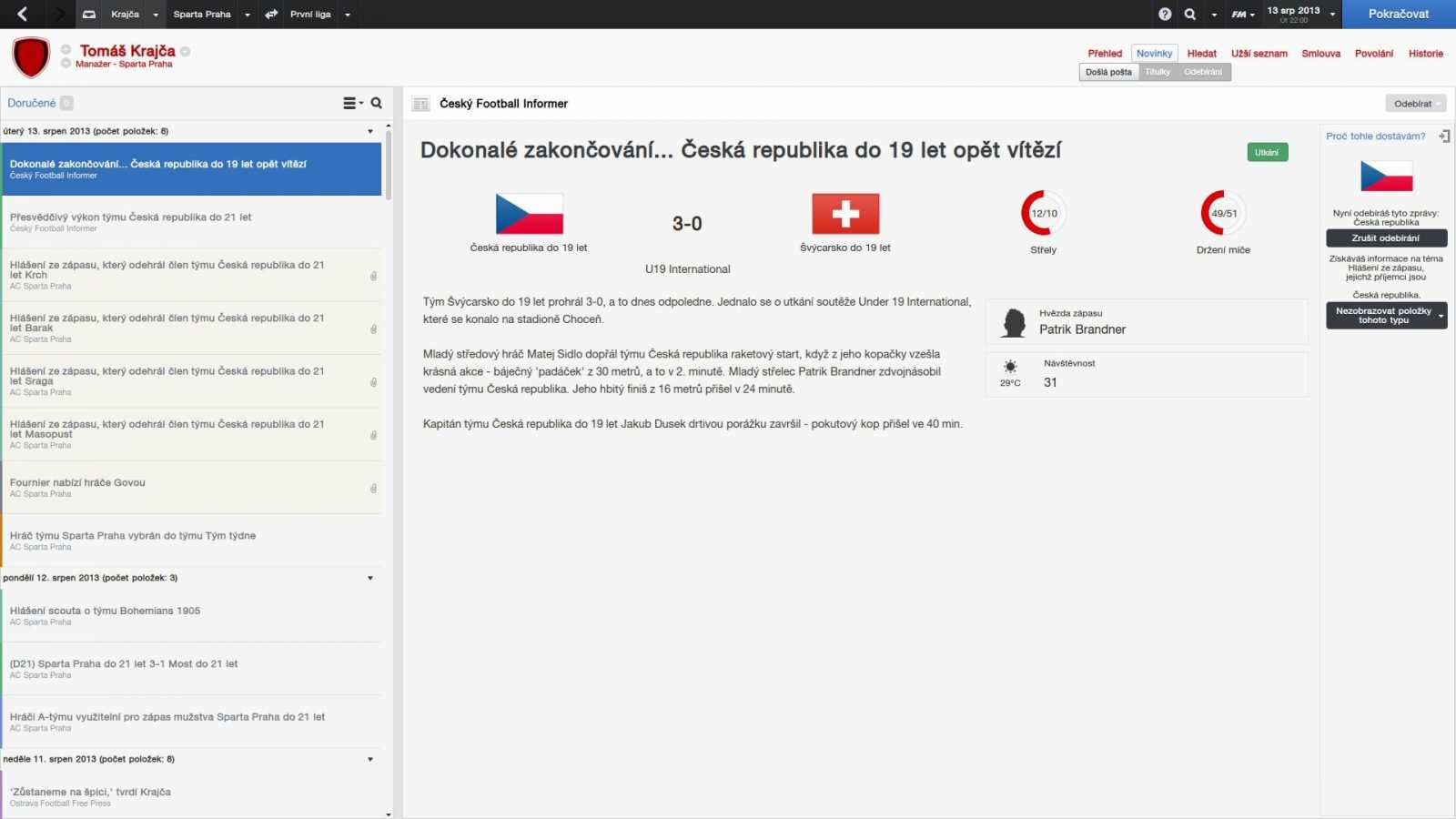Click the paperclip on the Krch match report
The width and height of the screenshot is (1456, 819).
(375, 277)
